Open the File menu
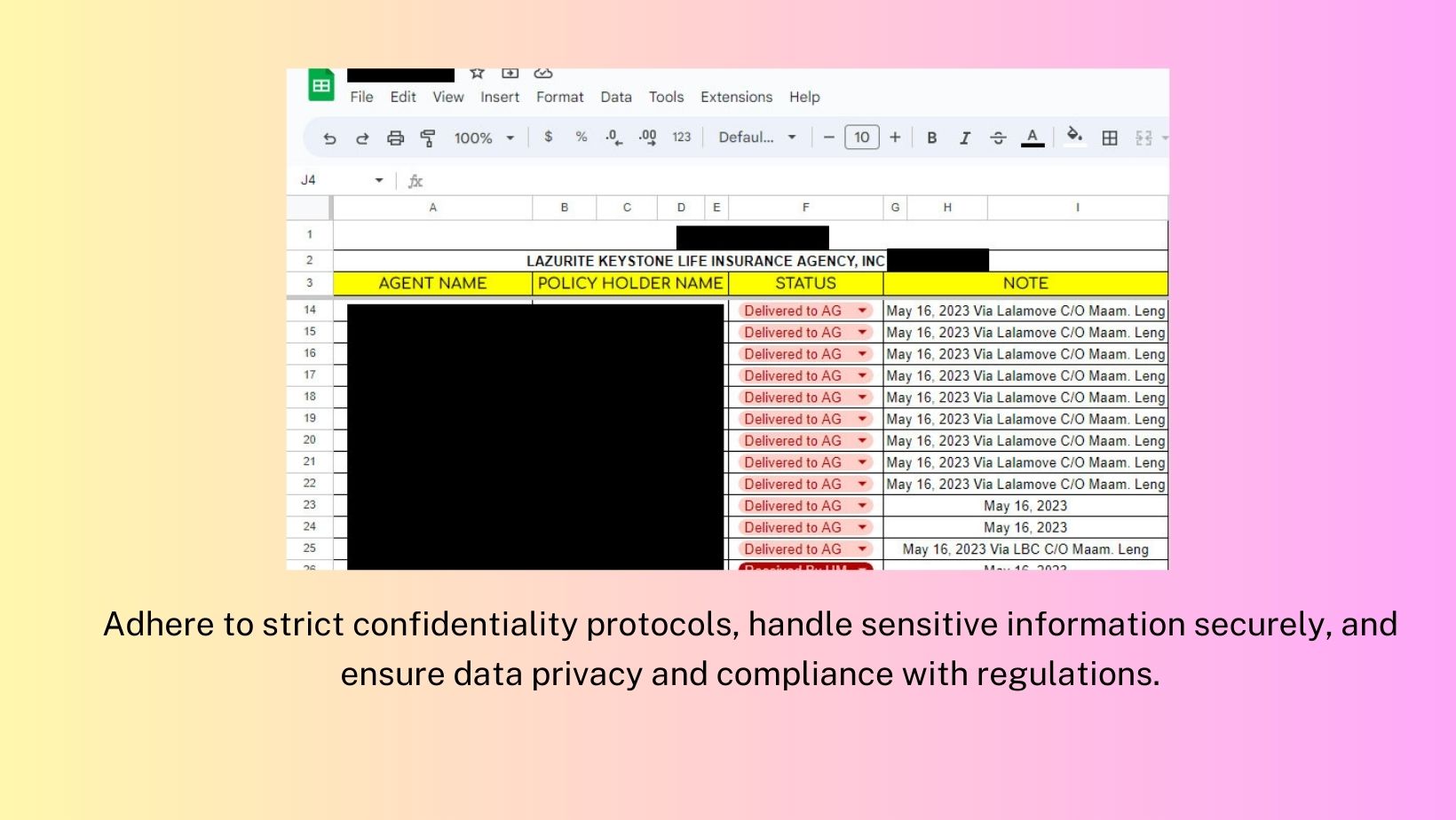Image resolution: width=1456 pixels, height=820 pixels. point(361,97)
